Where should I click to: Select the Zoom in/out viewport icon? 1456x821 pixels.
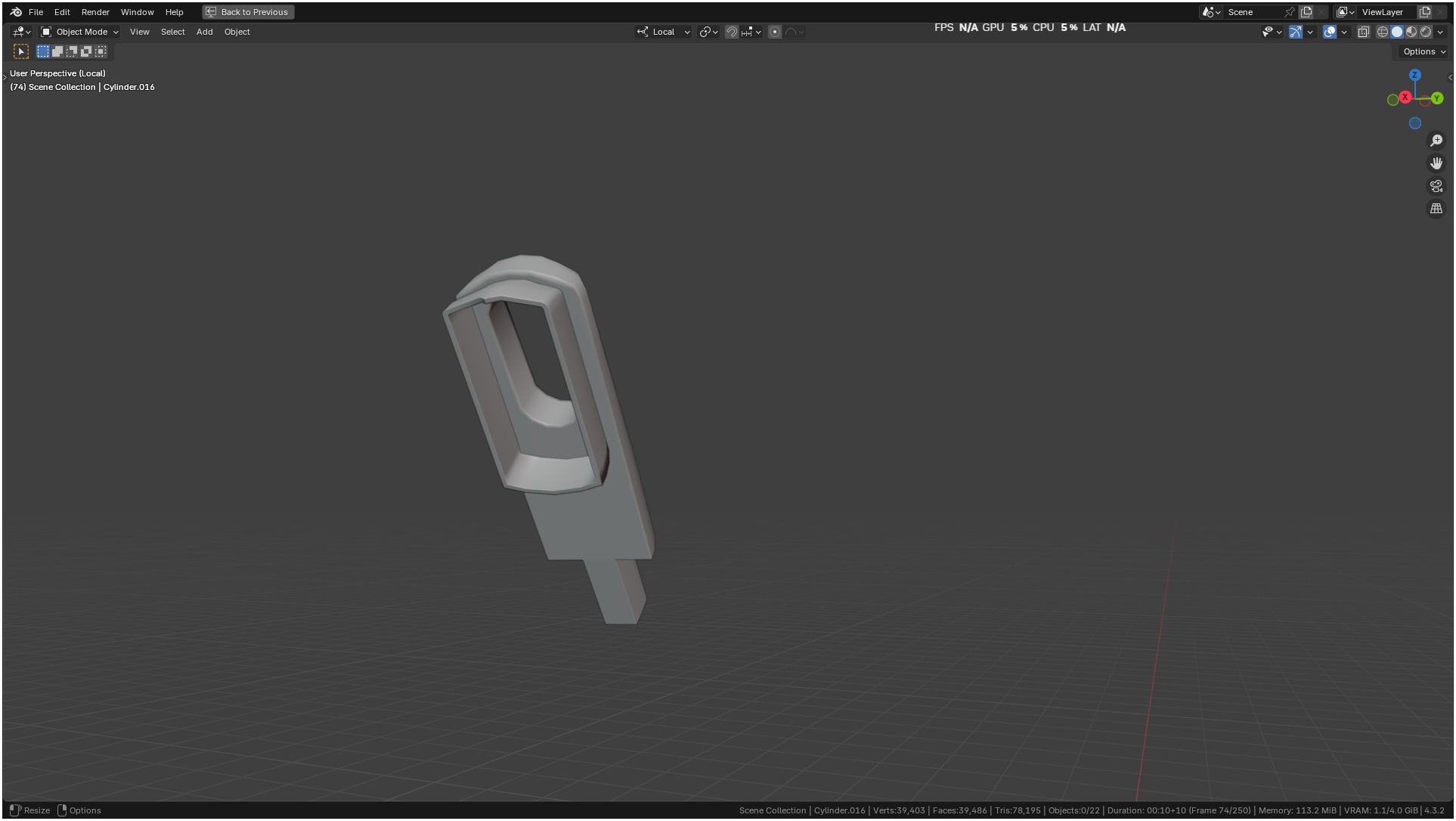tap(1436, 141)
